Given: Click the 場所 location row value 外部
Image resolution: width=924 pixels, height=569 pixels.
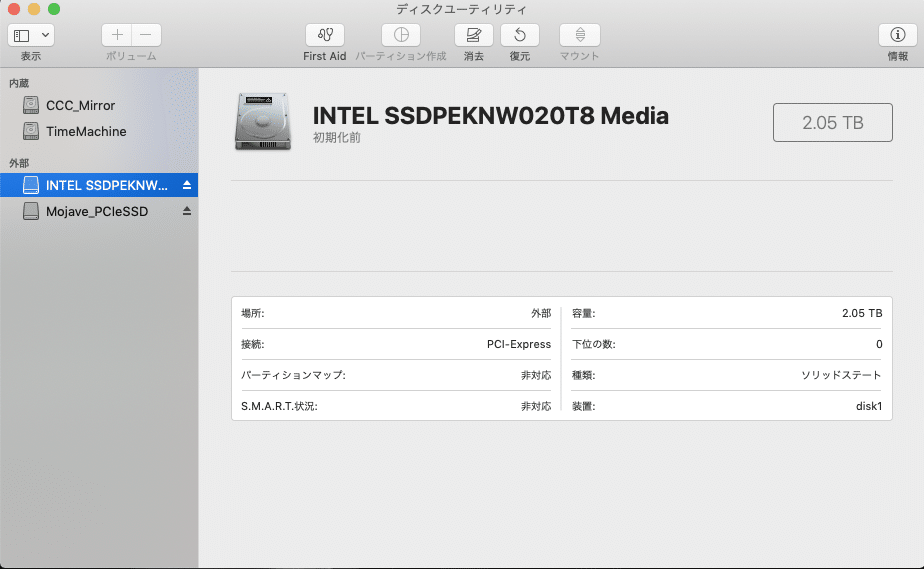Looking at the screenshot, I should click(x=541, y=313).
